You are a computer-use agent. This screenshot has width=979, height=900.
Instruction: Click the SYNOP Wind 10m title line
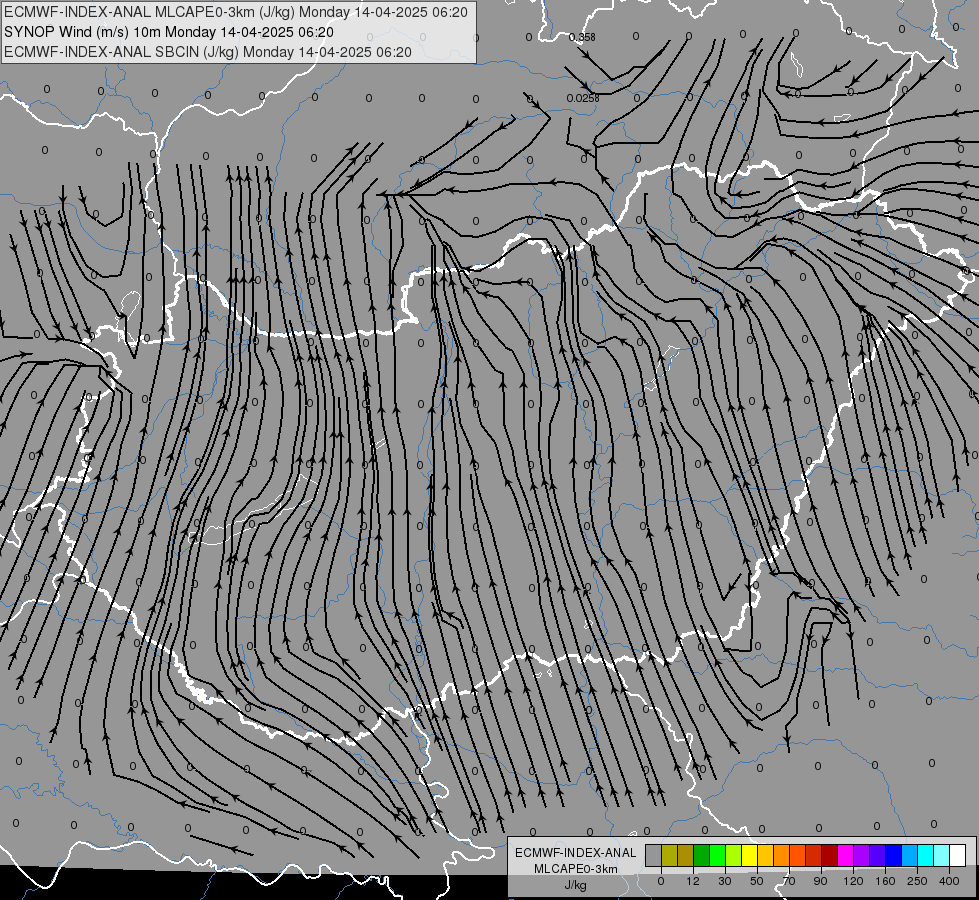(169, 32)
